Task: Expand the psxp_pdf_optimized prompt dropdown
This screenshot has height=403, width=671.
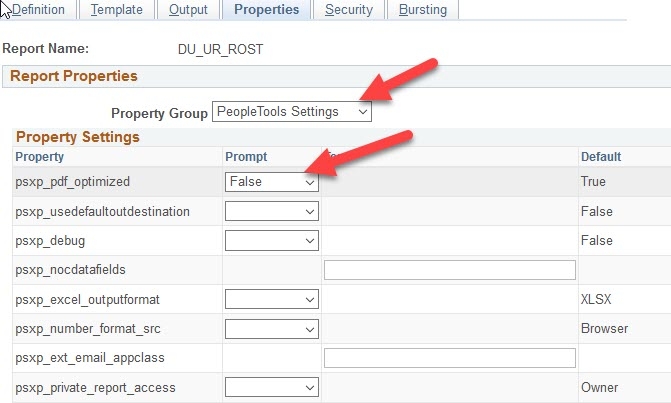Action: [272, 182]
